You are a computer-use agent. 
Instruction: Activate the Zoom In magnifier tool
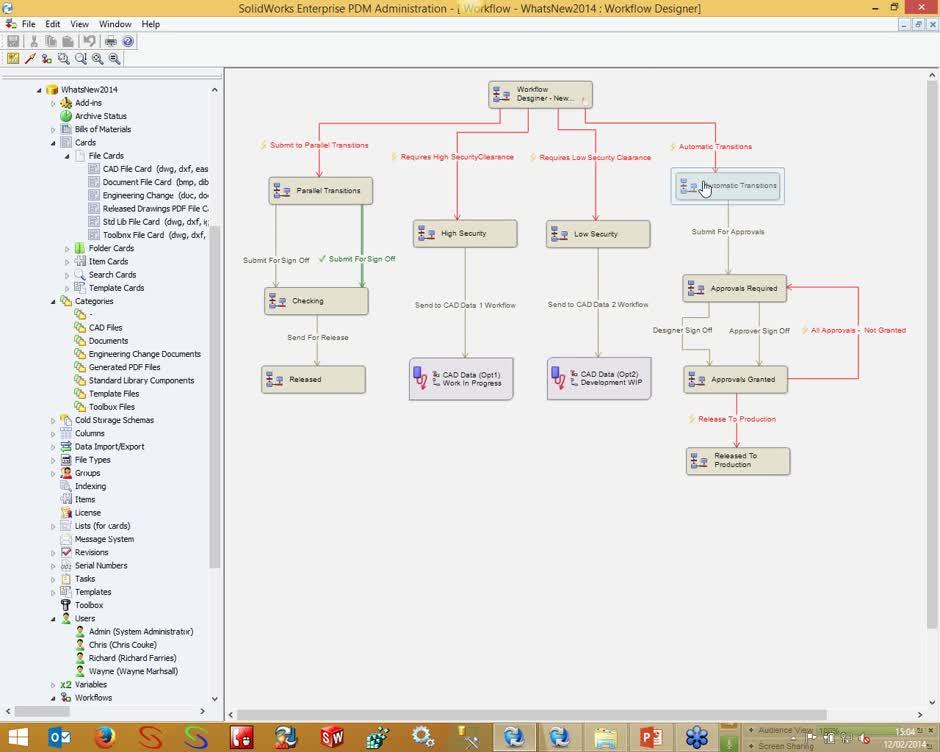point(95,59)
